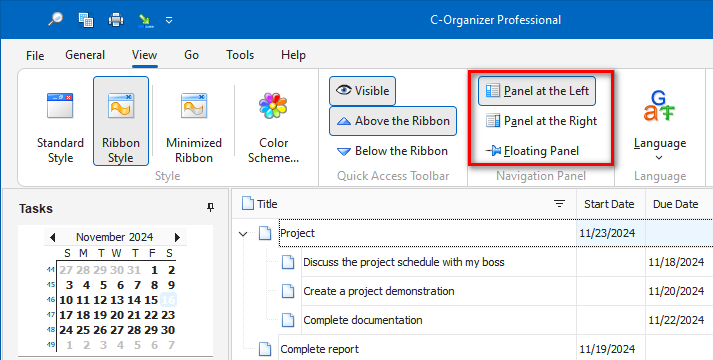Select November 30 in the calendar
Image resolution: width=713 pixels, height=360 pixels.
168,330
